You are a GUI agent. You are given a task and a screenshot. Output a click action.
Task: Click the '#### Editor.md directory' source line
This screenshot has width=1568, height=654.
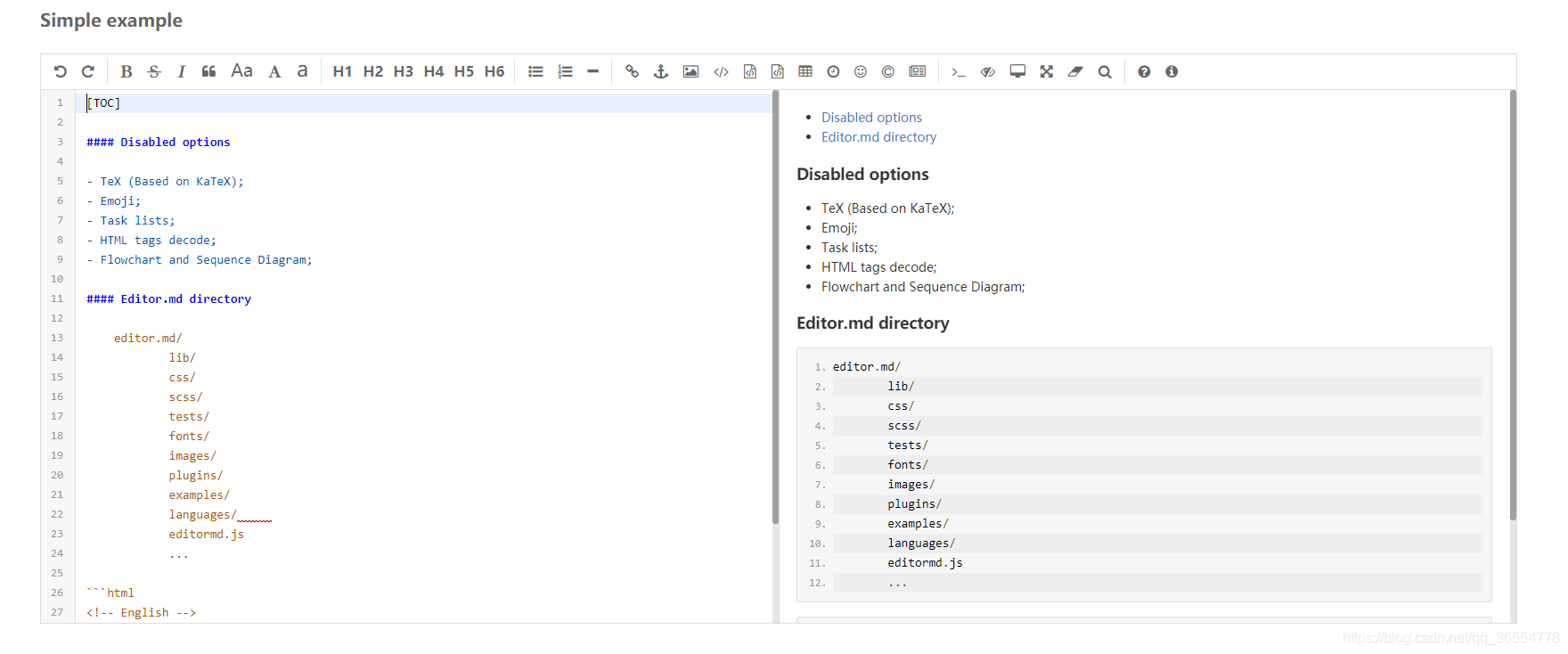(168, 299)
